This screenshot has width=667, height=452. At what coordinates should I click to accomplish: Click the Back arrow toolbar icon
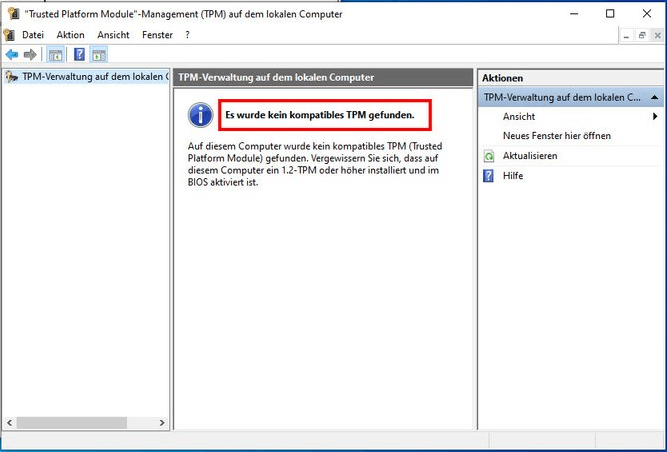tap(12, 54)
